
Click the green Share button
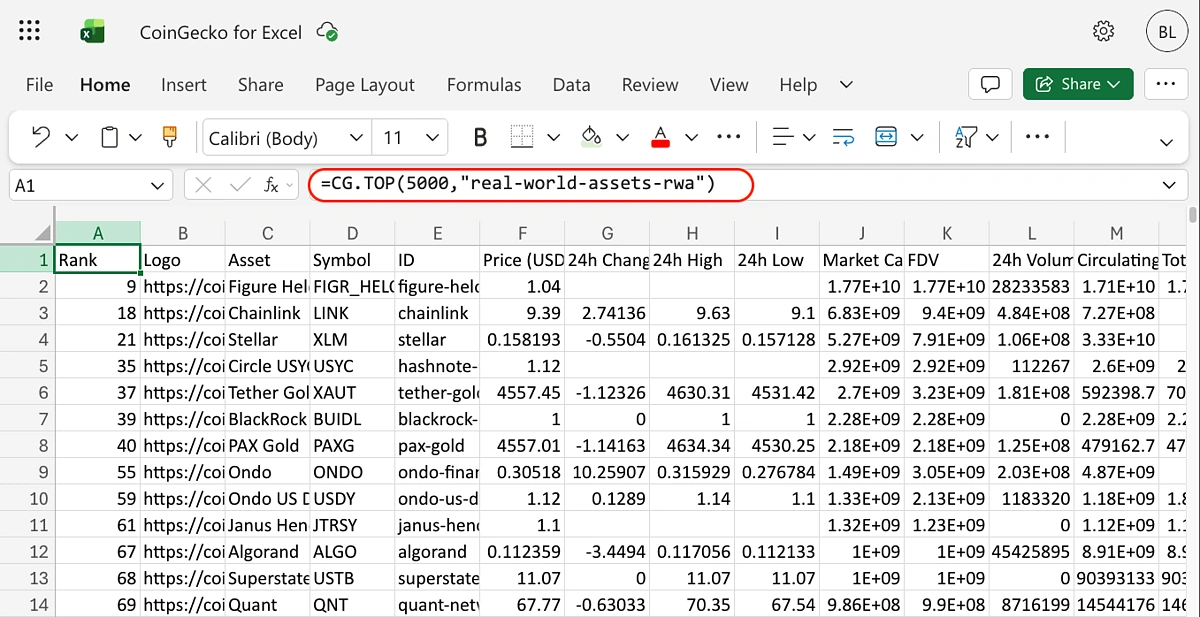1078,84
